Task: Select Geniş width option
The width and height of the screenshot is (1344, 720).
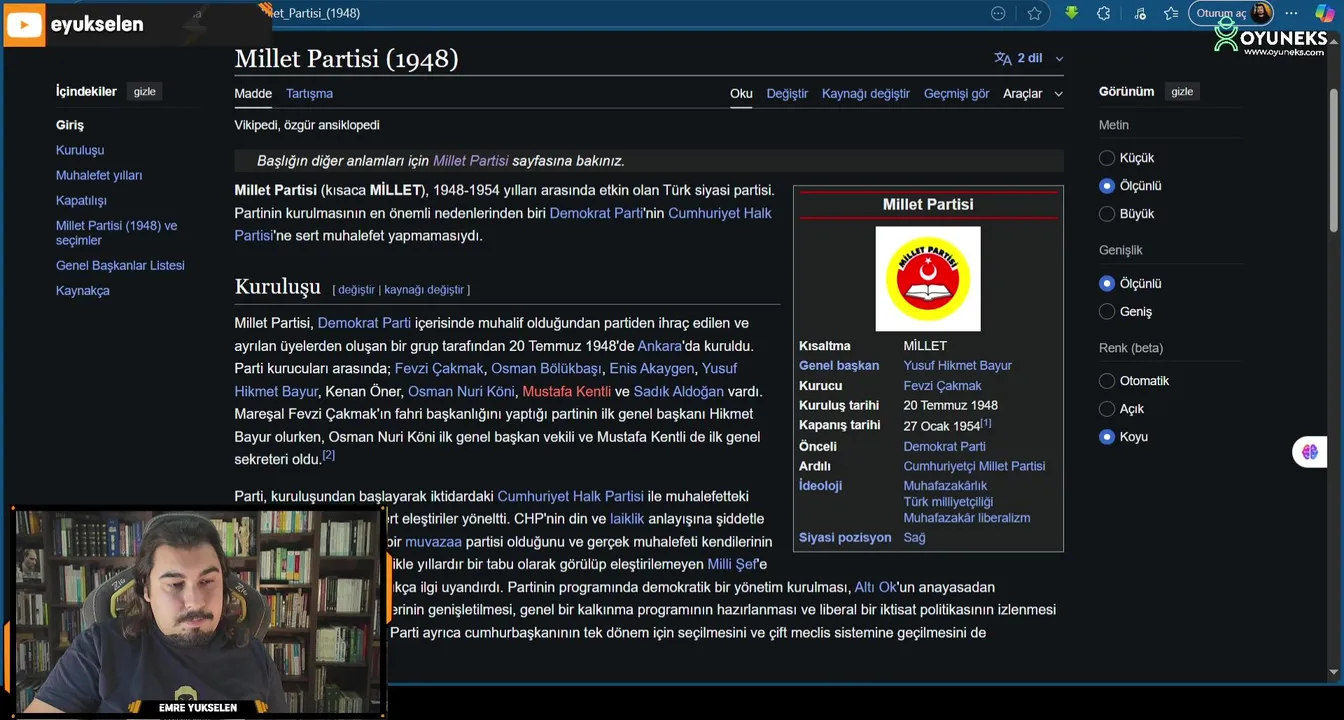Action: (1107, 312)
